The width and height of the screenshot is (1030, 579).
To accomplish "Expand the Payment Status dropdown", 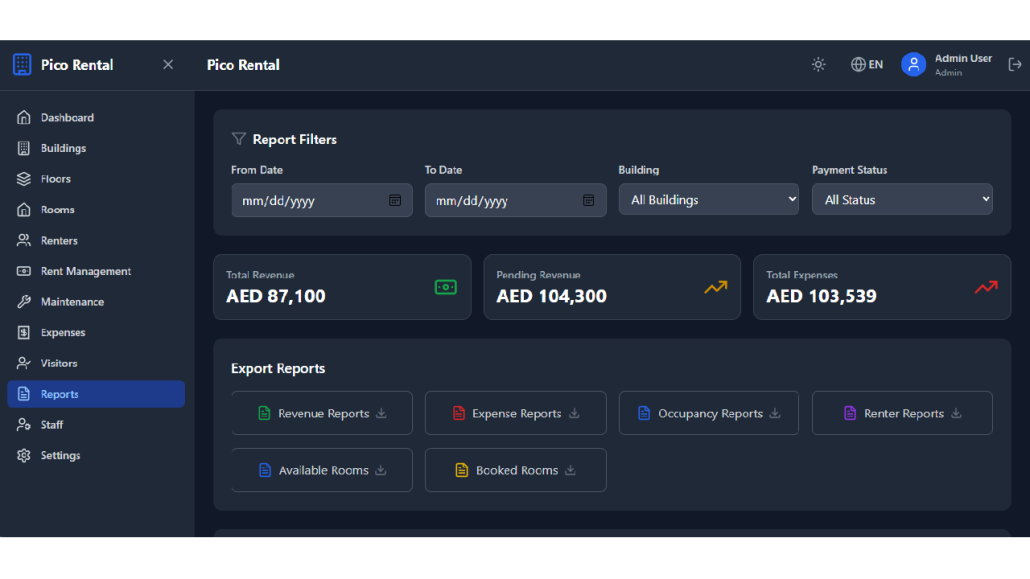I will coord(902,200).
